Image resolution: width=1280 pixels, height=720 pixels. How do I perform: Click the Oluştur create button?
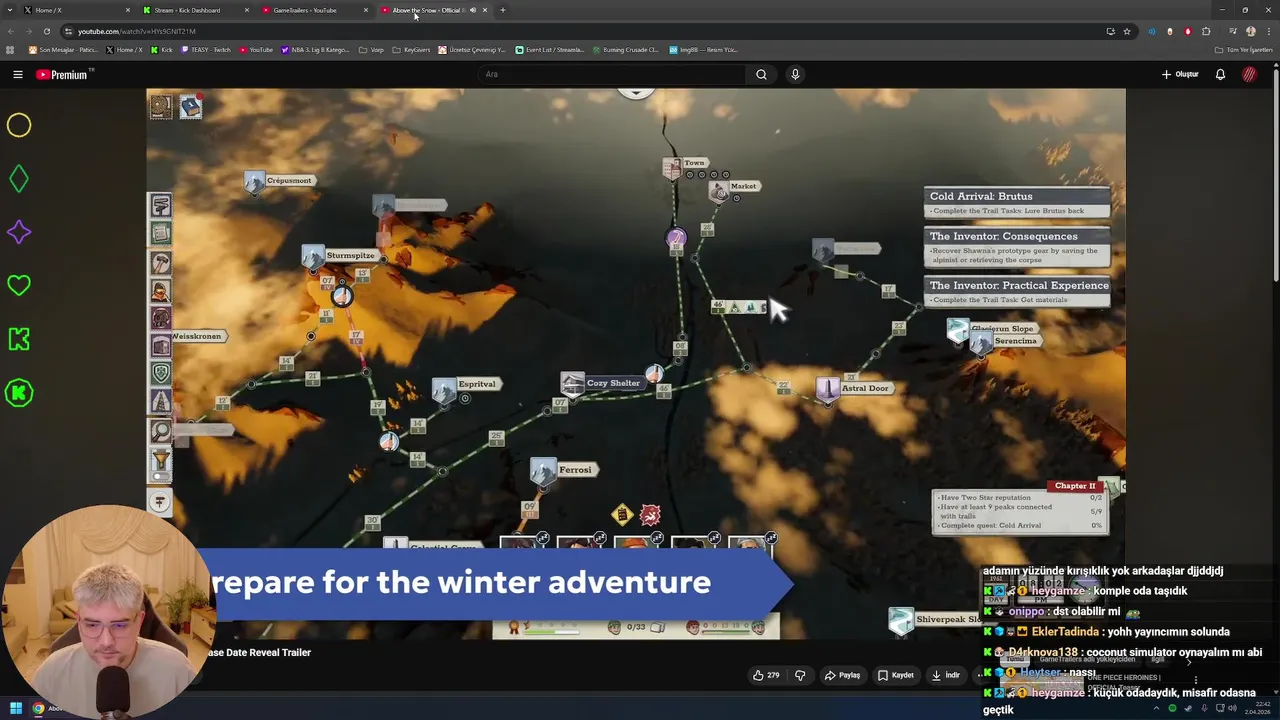click(1180, 74)
